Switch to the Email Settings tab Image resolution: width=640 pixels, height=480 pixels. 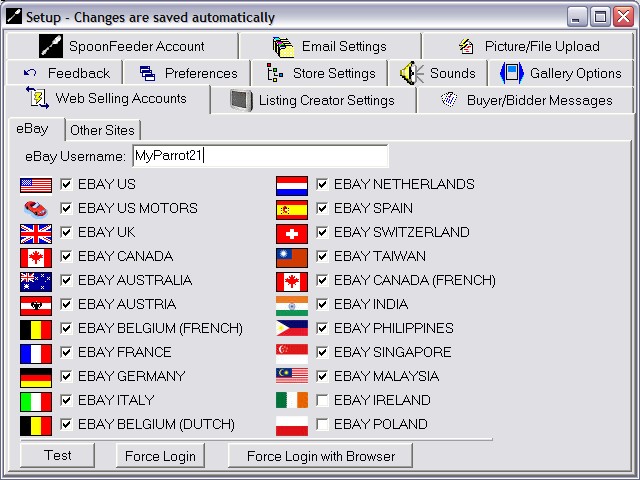click(330, 46)
